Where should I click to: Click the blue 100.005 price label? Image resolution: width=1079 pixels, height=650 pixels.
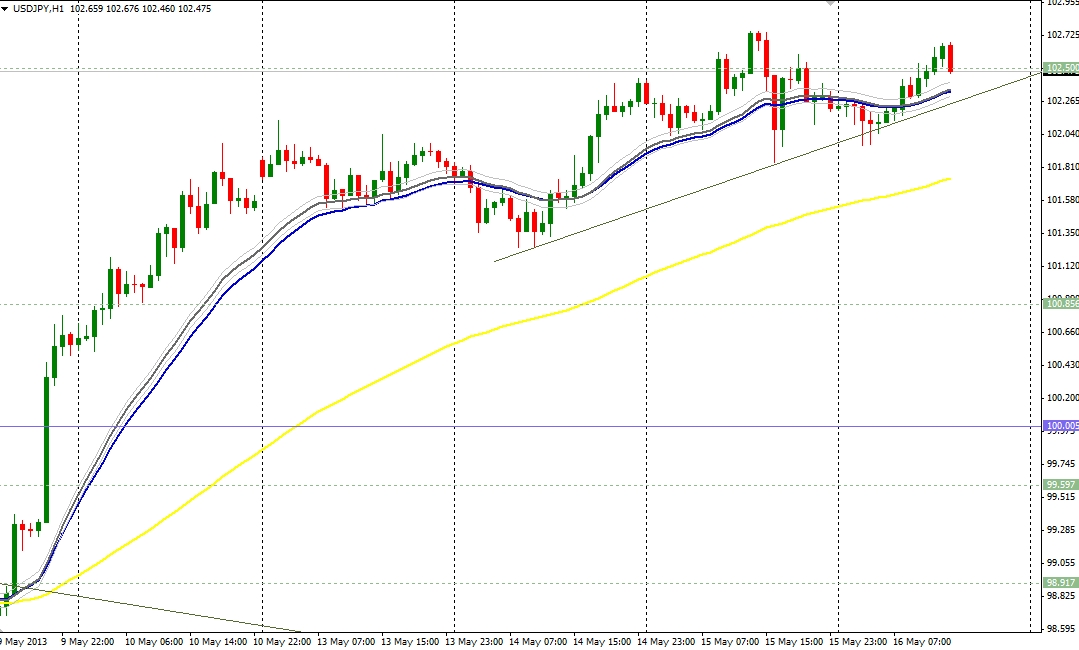tap(1059, 426)
